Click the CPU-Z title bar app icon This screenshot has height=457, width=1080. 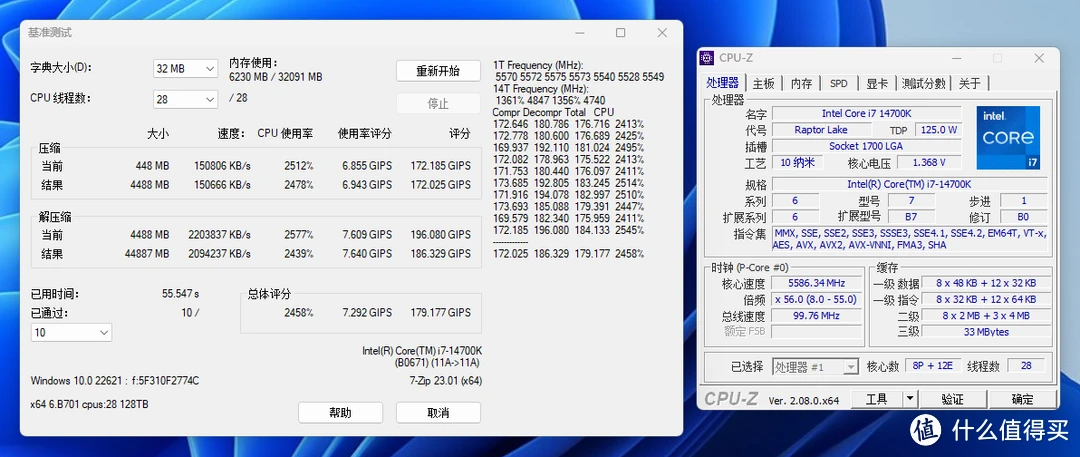pos(707,58)
